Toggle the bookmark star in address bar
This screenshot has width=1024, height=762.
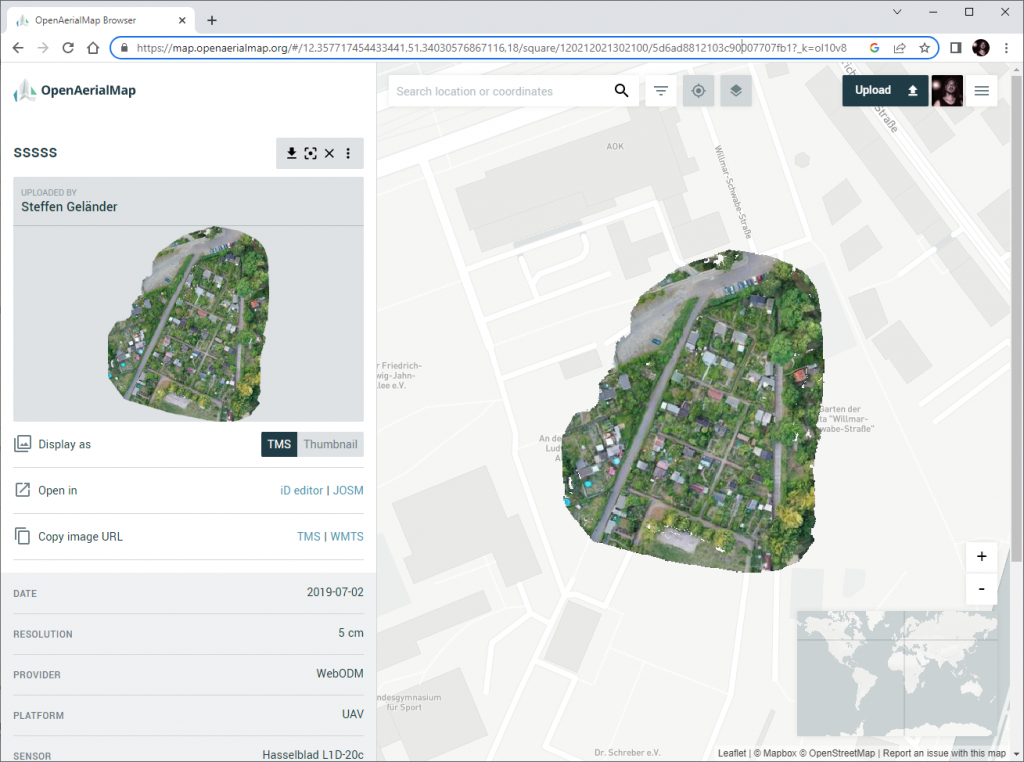click(x=925, y=47)
